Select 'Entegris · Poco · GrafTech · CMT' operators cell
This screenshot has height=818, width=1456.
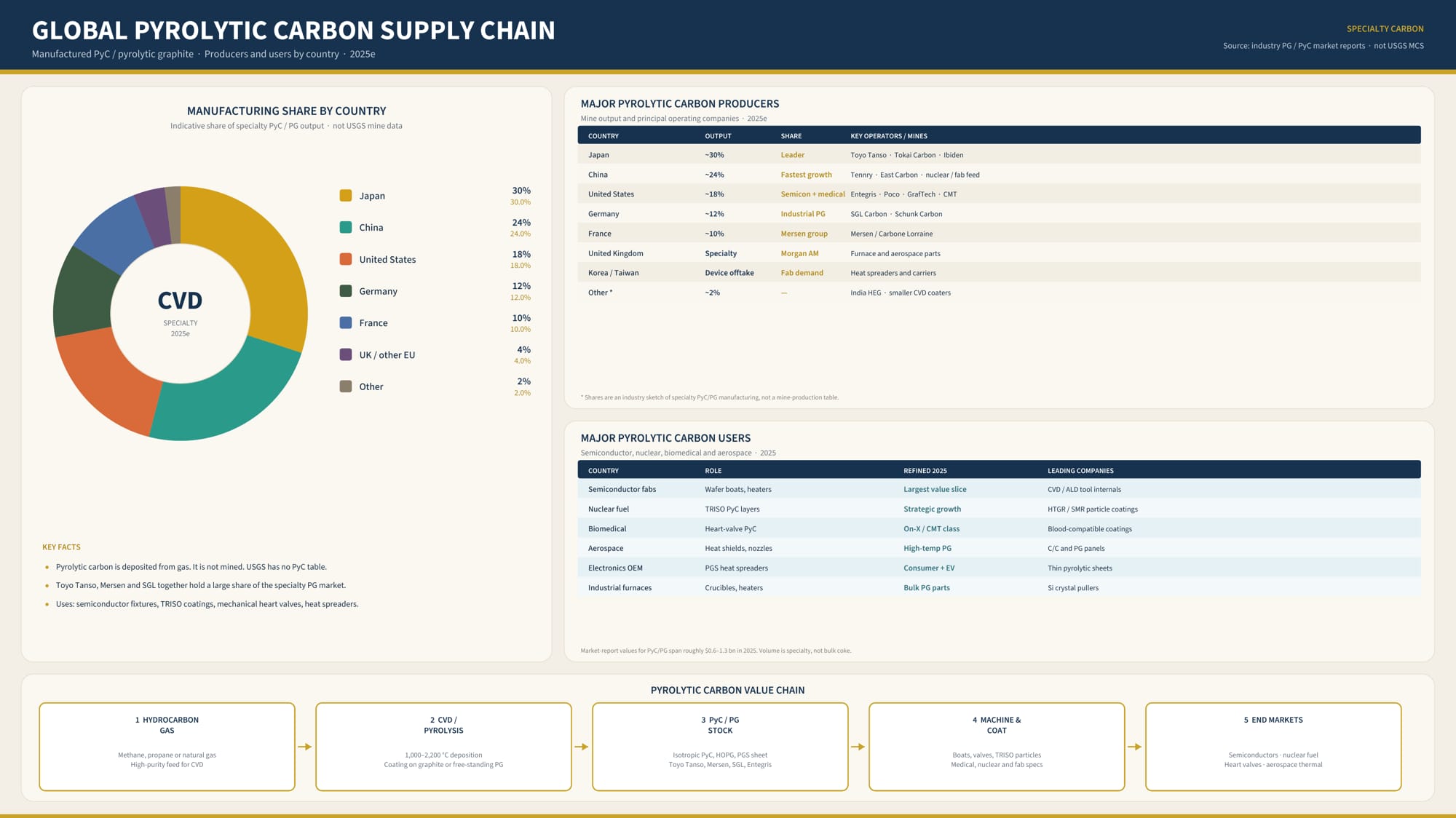[903, 194]
